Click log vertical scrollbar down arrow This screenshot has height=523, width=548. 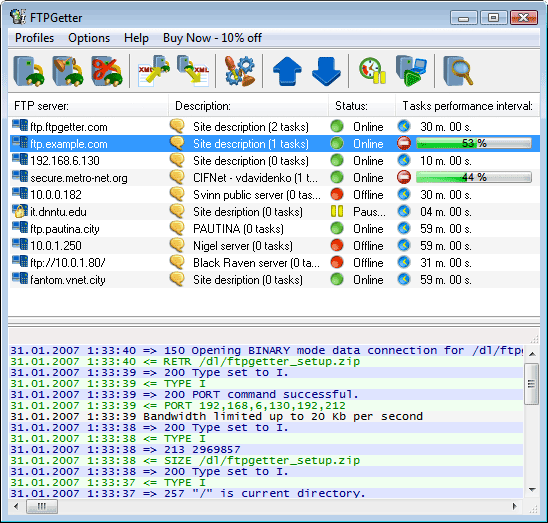tap(532, 490)
